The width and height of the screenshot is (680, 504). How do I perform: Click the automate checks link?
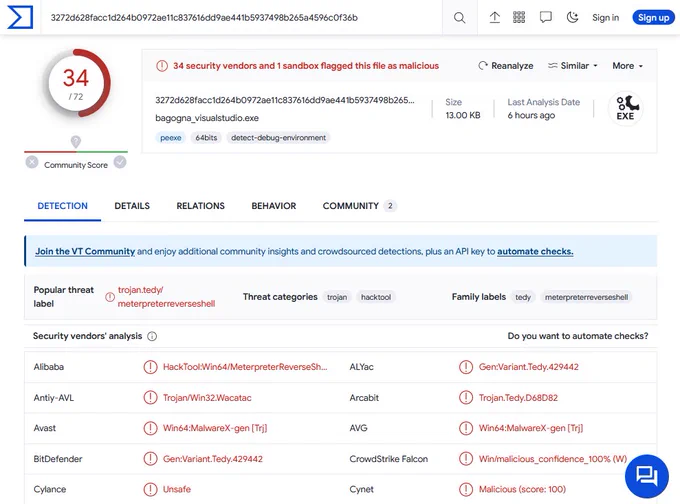point(535,252)
